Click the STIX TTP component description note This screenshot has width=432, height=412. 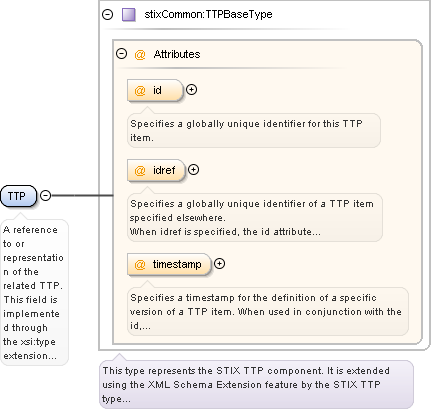pyautogui.click(x=256, y=384)
